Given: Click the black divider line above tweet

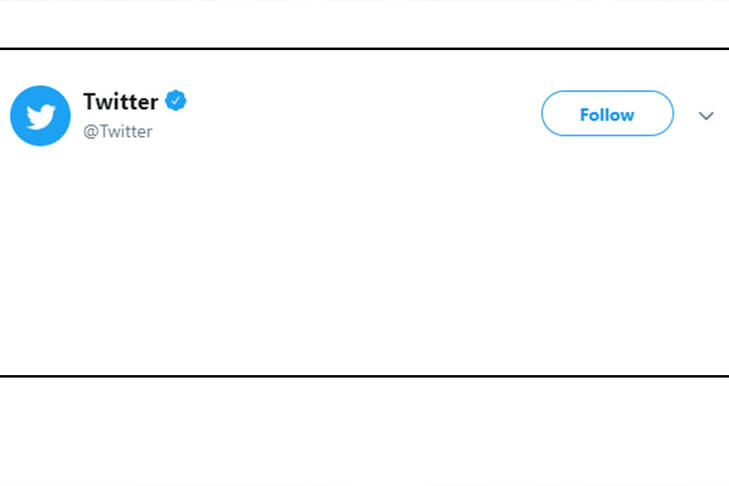Looking at the screenshot, I should 364,48.
